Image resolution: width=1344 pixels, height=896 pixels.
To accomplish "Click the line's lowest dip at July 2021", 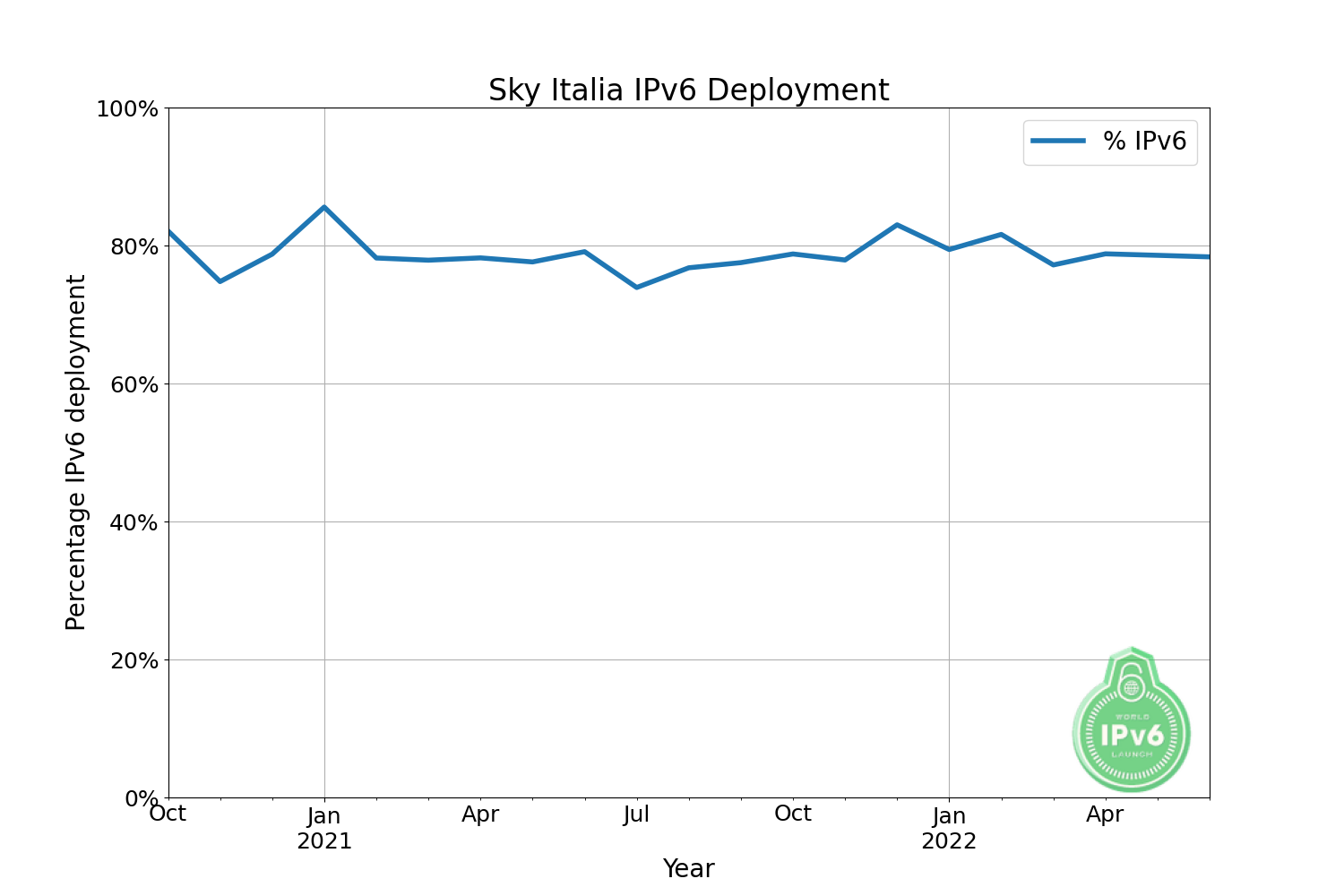I will click(636, 288).
